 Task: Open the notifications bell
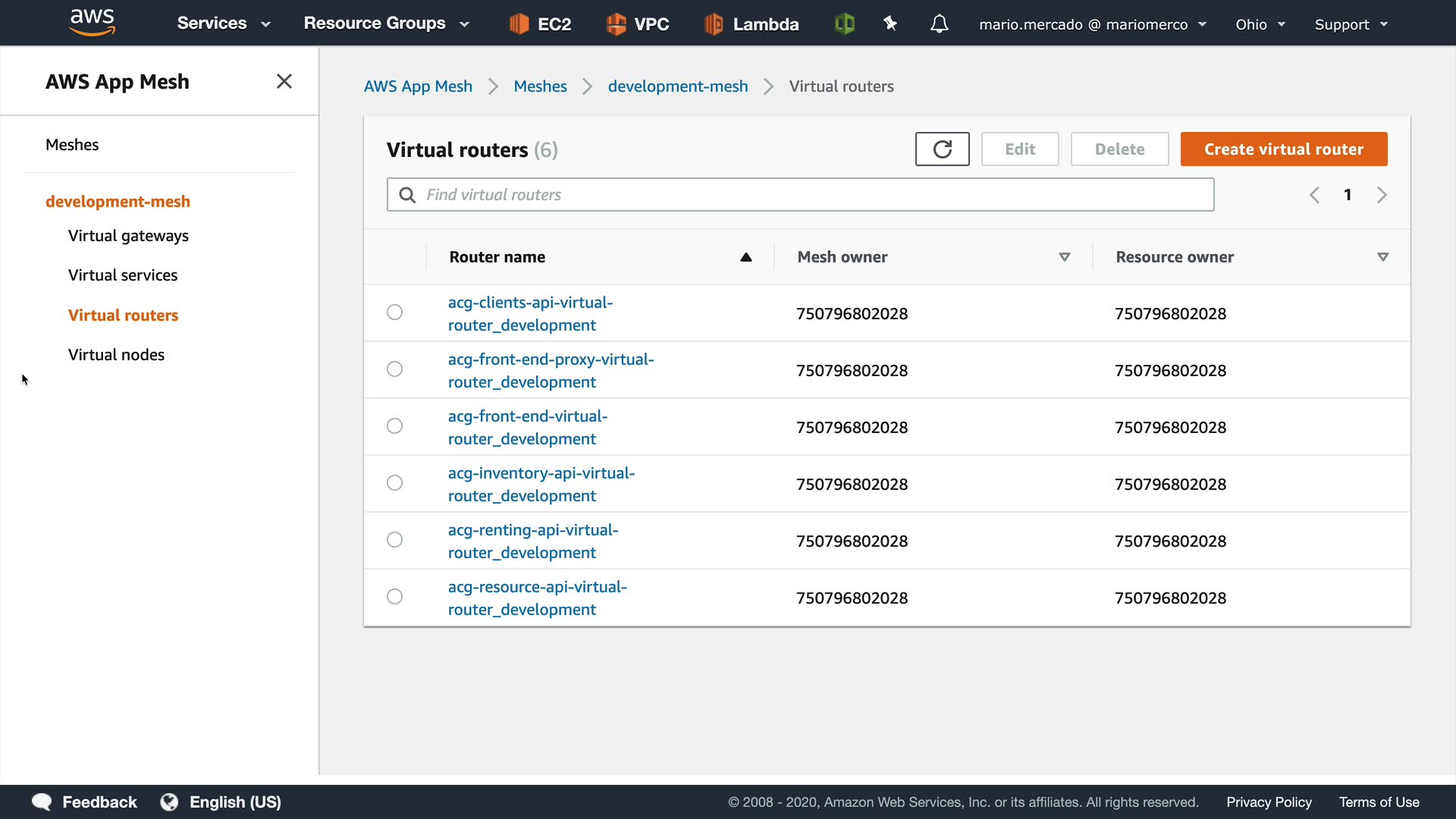939,24
